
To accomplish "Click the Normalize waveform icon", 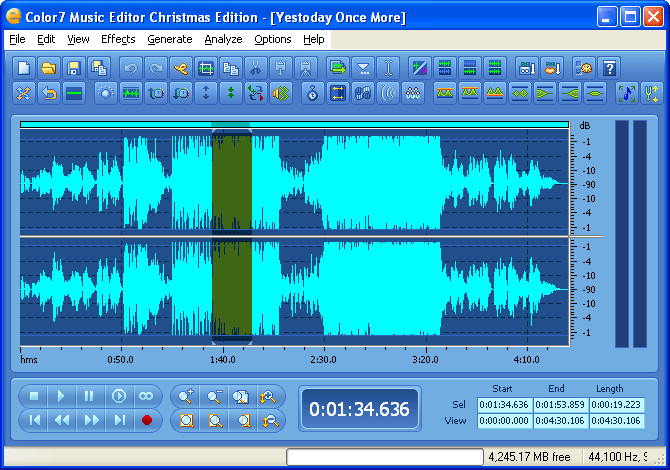I will (x=130, y=93).
